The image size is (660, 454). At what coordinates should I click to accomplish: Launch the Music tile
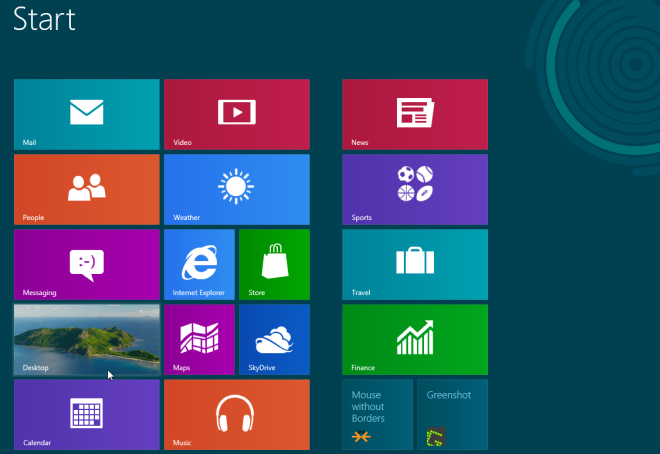(x=237, y=414)
